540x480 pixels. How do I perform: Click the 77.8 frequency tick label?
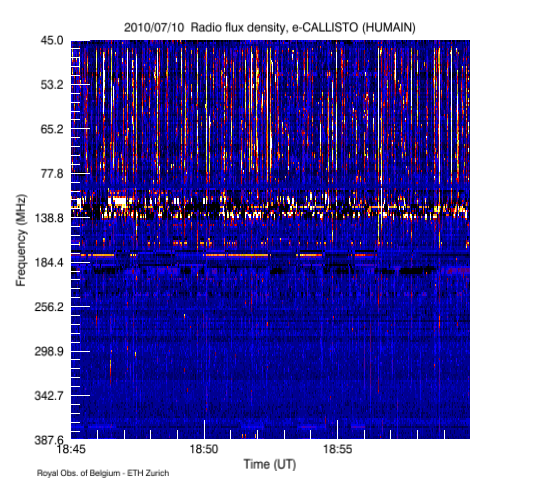click(x=52, y=174)
